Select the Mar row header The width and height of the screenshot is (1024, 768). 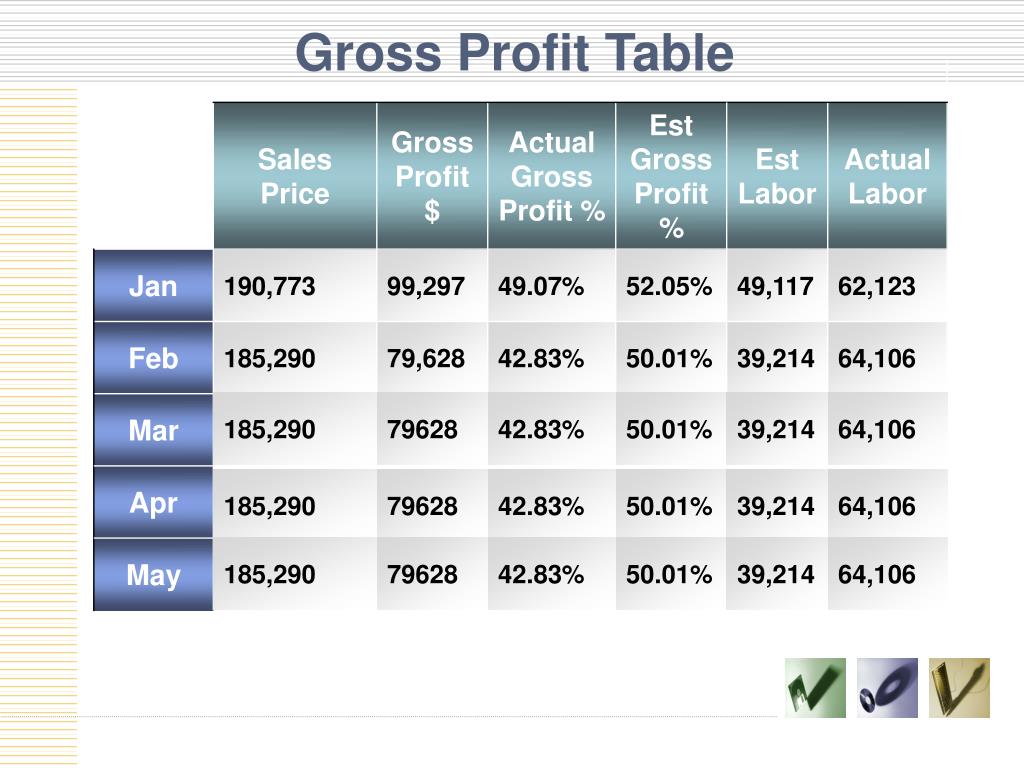[153, 430]
